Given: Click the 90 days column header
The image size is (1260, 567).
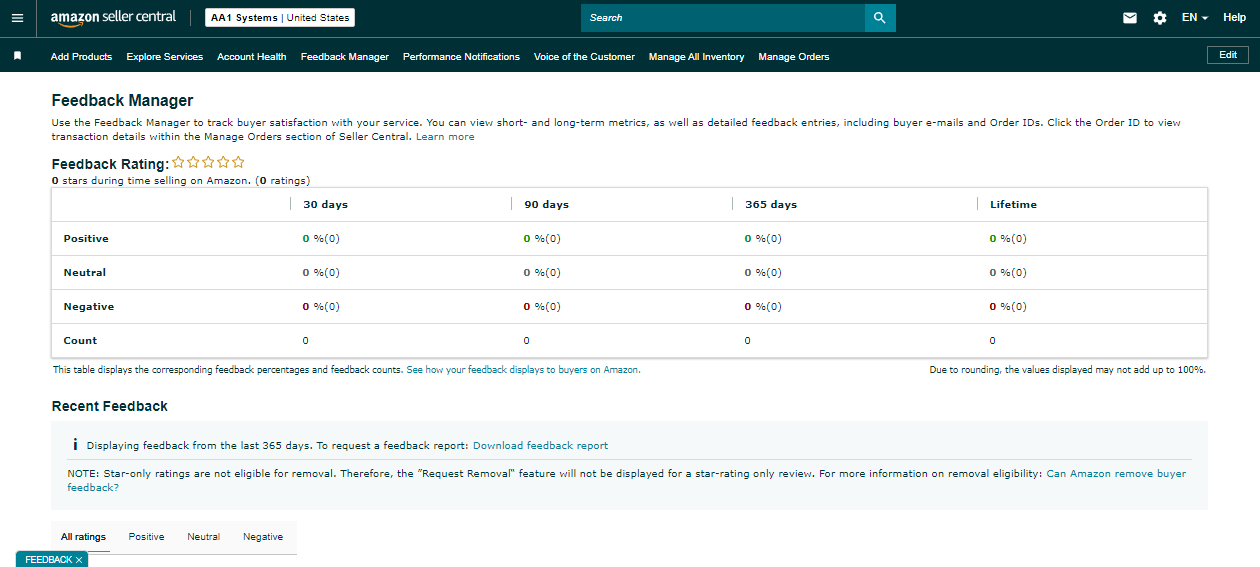Looking at the screenshot, I should (x=546, y=204).
